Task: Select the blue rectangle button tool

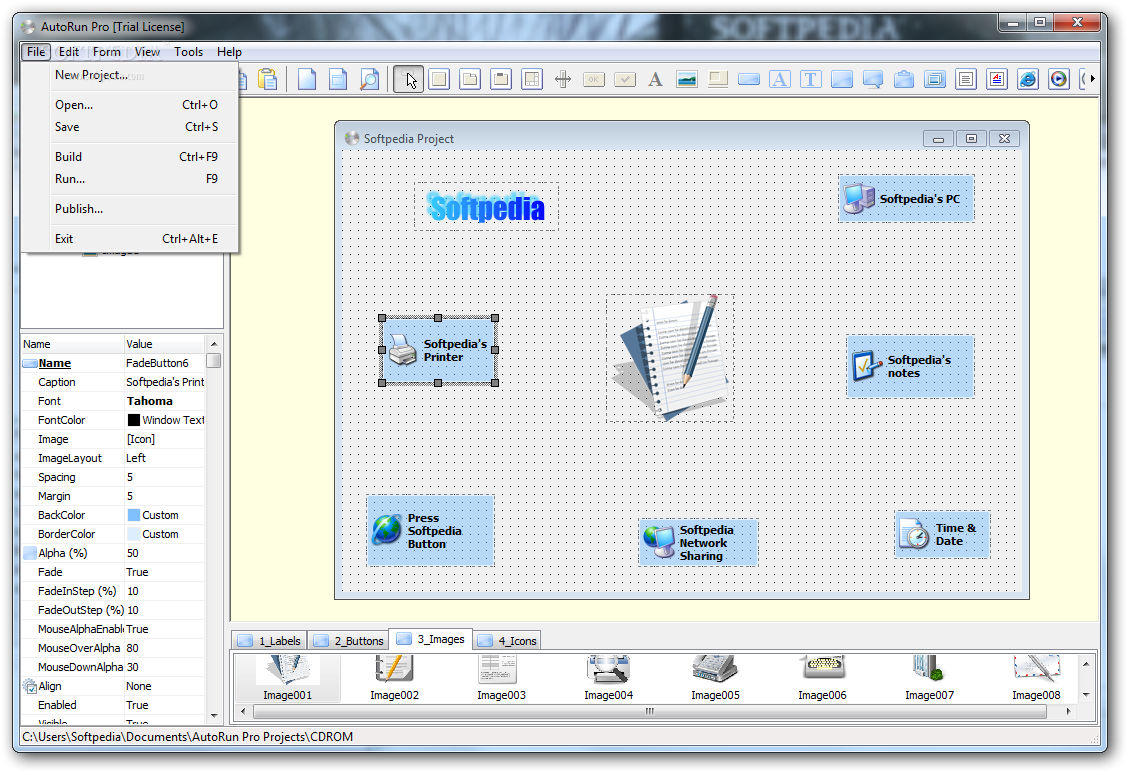Action: click(749, 79)
